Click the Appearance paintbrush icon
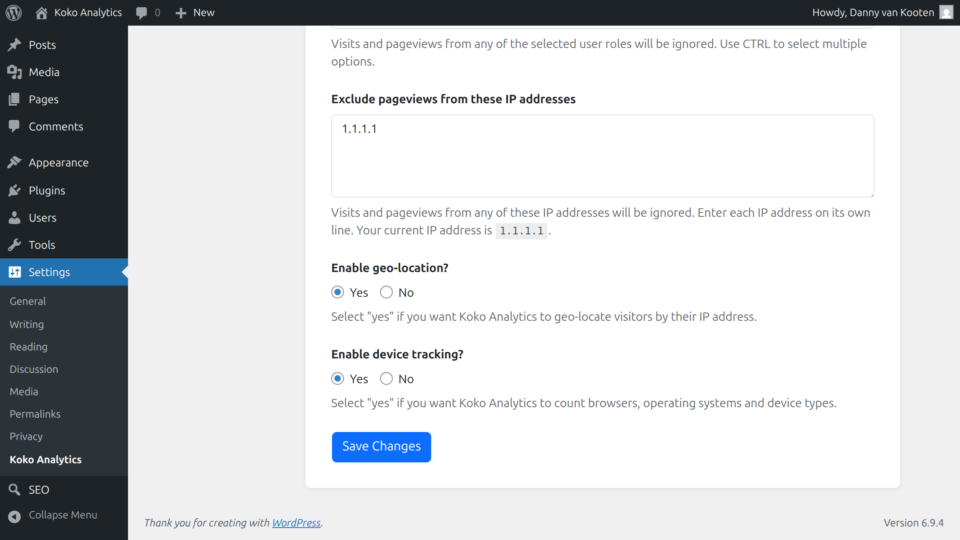The height and width of the screenshot is (540, 960). click(14, 163)
